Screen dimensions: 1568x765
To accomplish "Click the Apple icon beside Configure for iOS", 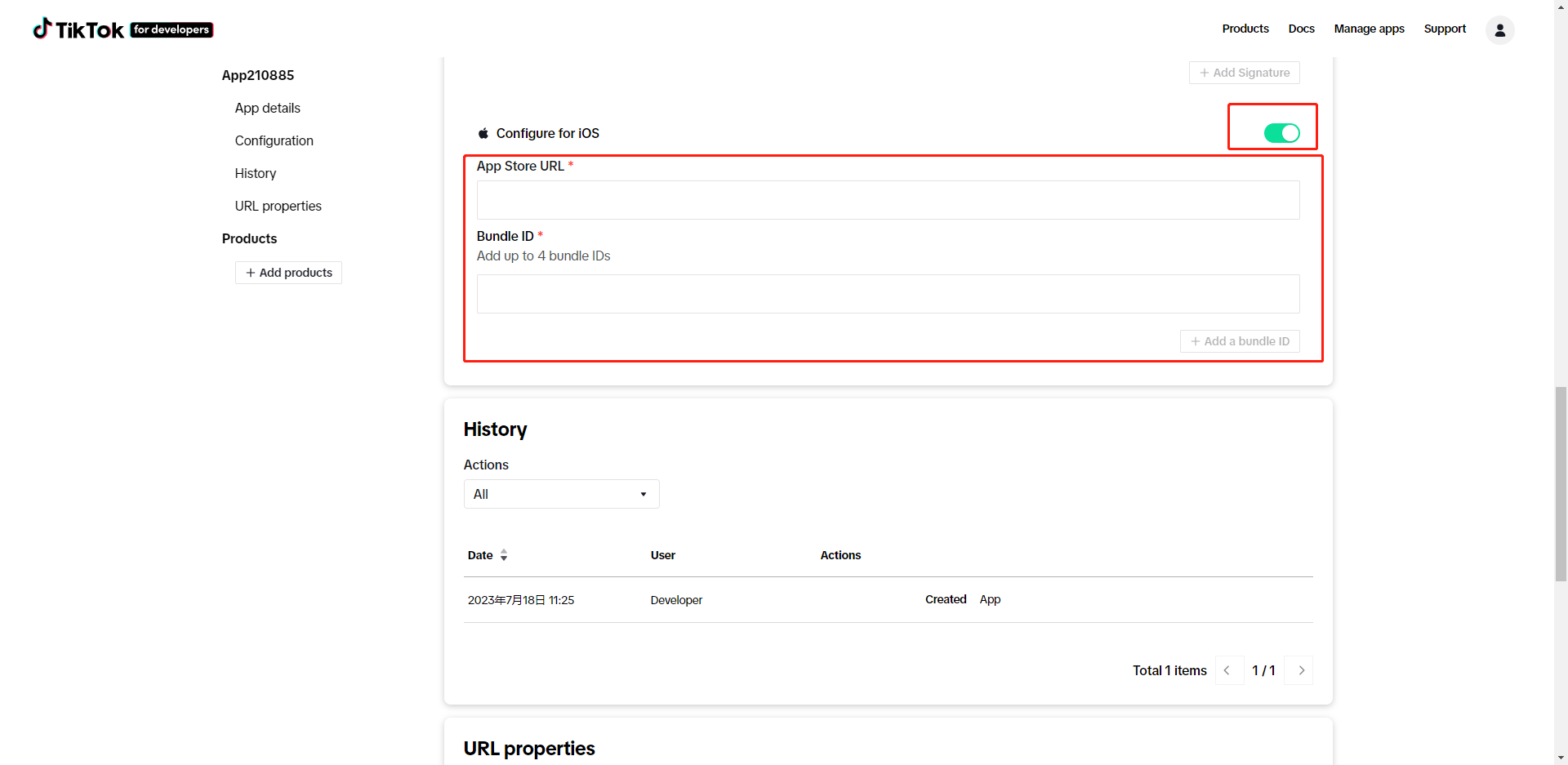I will 483,133.
